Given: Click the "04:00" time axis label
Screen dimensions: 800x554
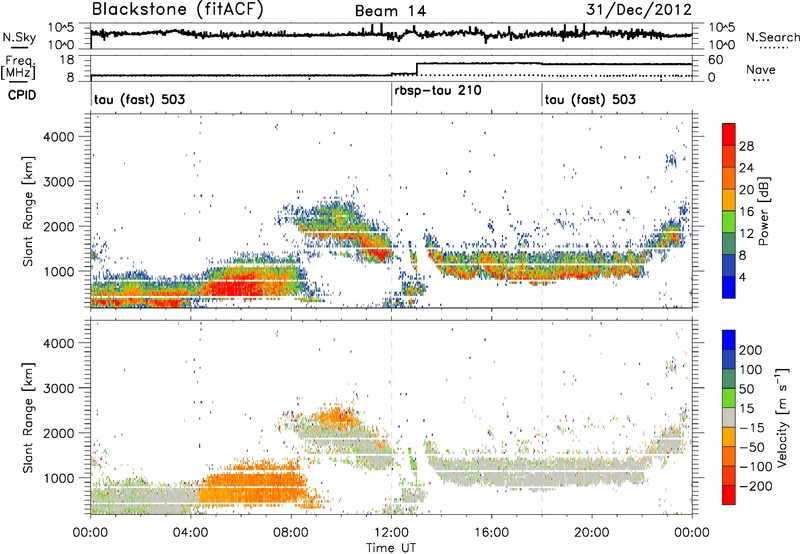Looking at the screenshot, I should (x=191, y=533).
